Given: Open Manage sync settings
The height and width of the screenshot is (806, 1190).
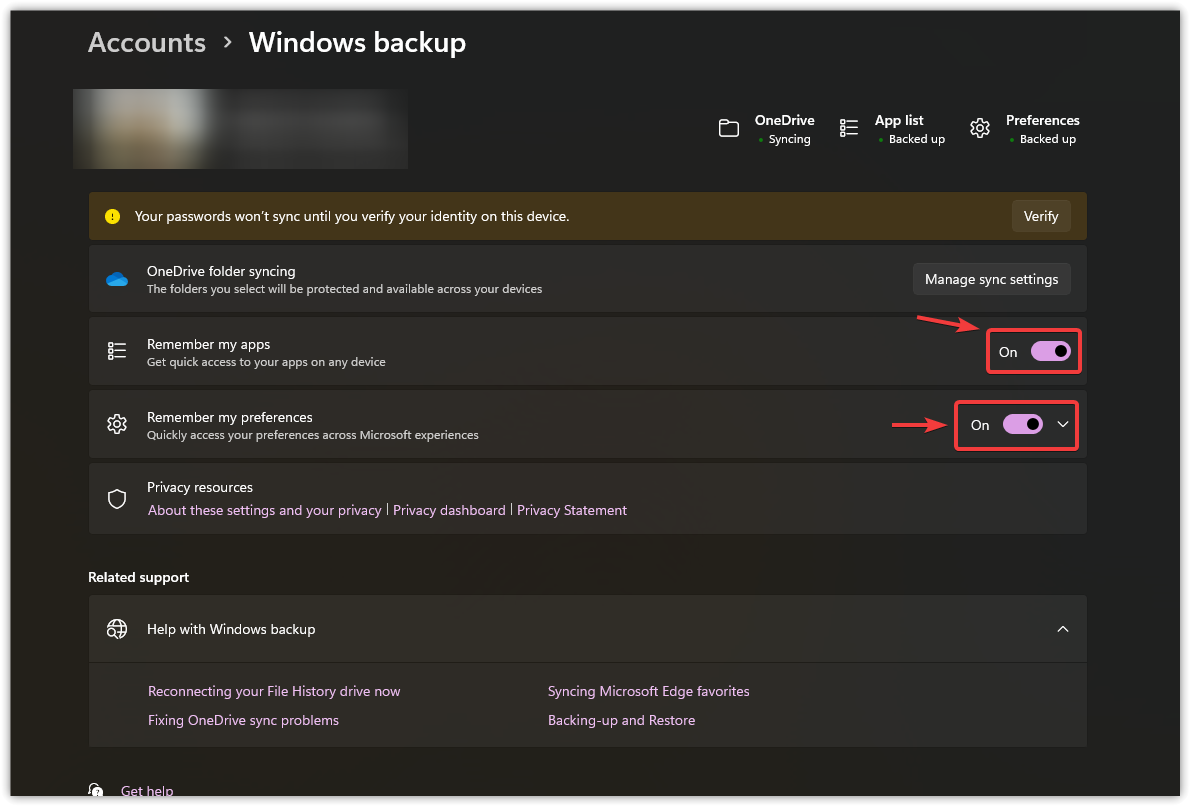Looking at the screenshot, I should point(991,279).
